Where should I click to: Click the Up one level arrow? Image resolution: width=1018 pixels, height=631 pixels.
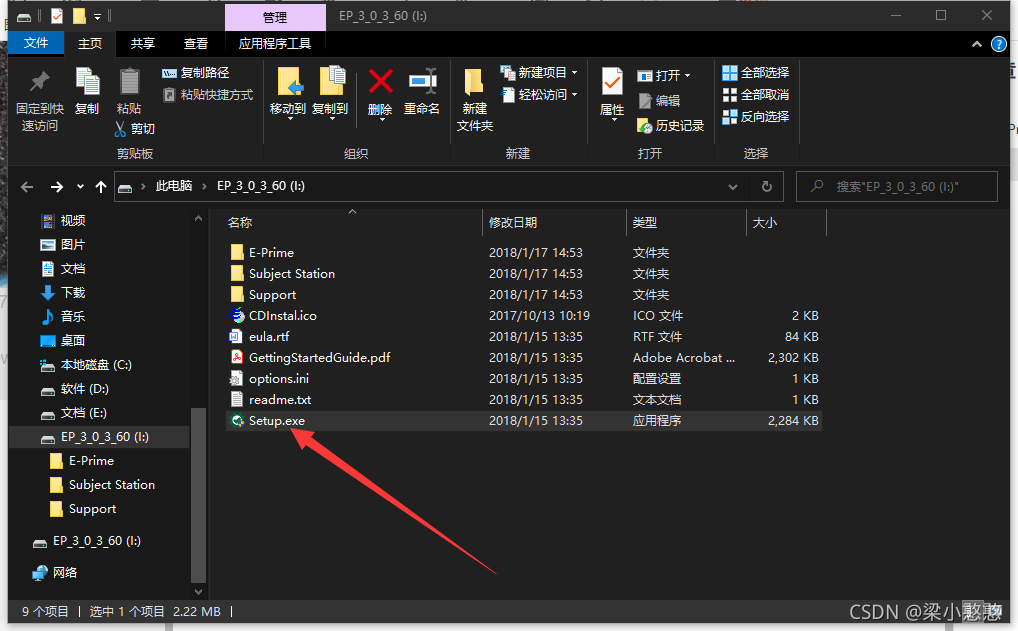[101, 187]
